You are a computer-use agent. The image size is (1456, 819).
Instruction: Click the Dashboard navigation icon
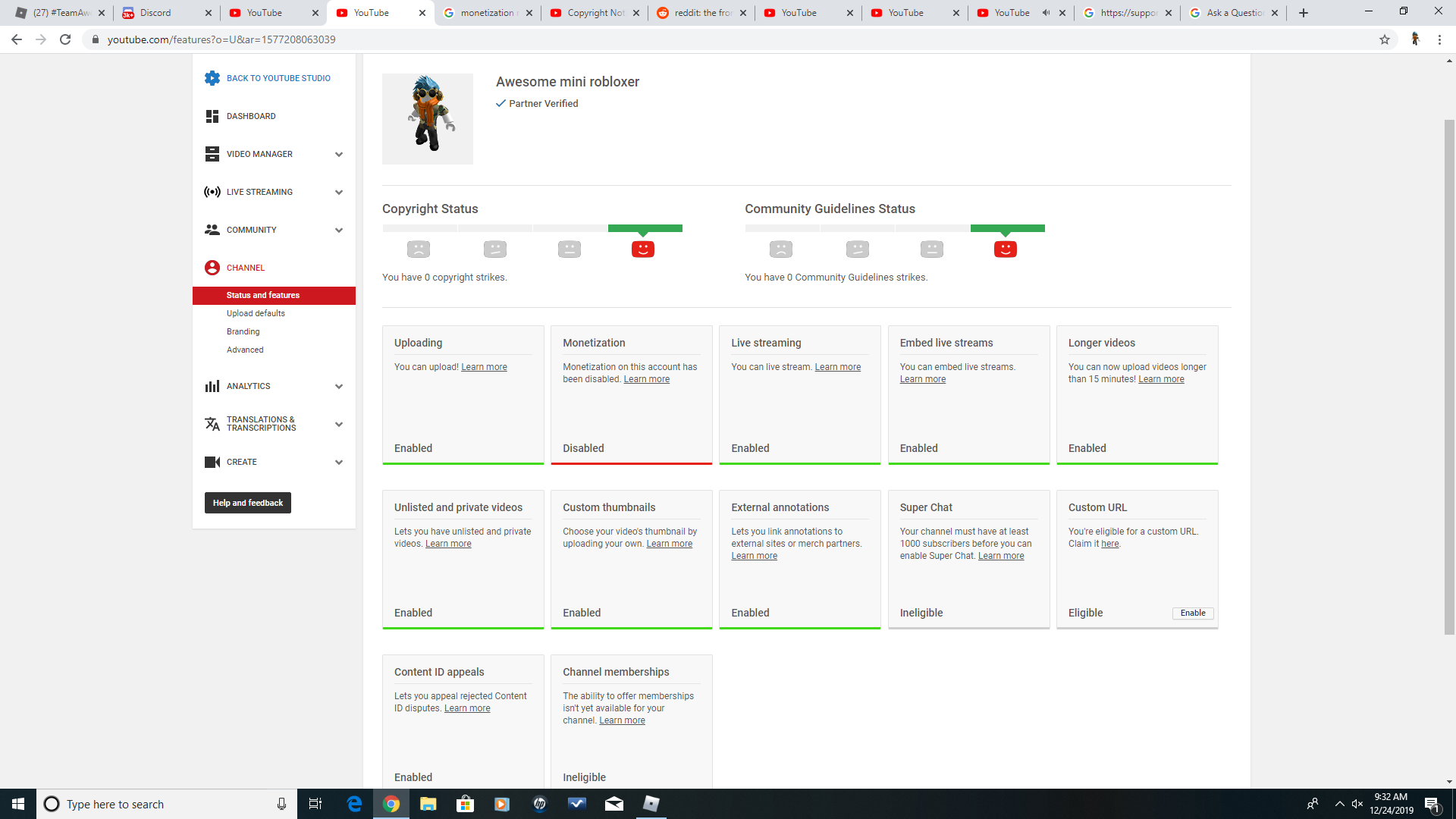[x=212, y=116]
